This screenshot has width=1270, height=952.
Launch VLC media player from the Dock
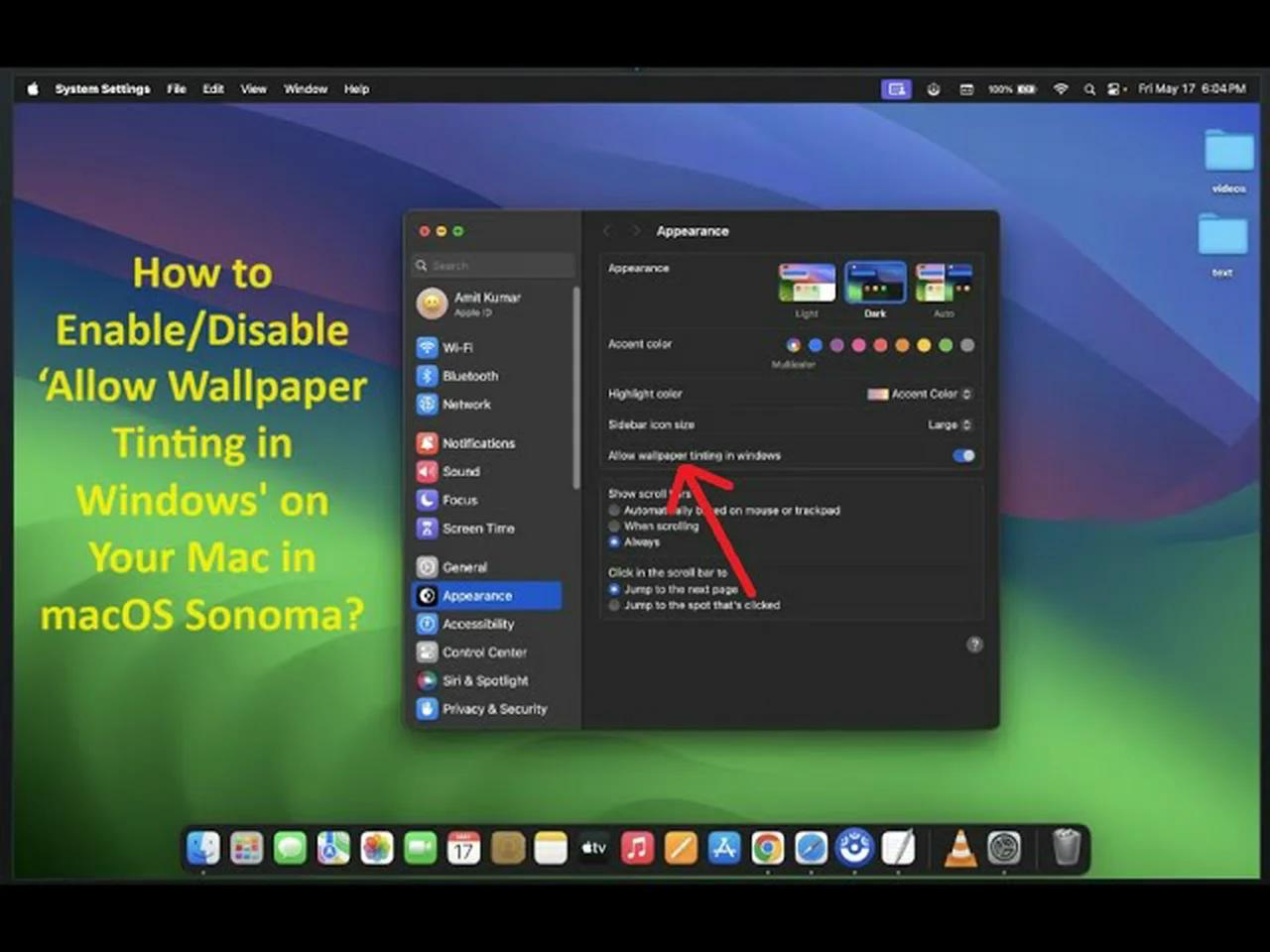(960, 848)
